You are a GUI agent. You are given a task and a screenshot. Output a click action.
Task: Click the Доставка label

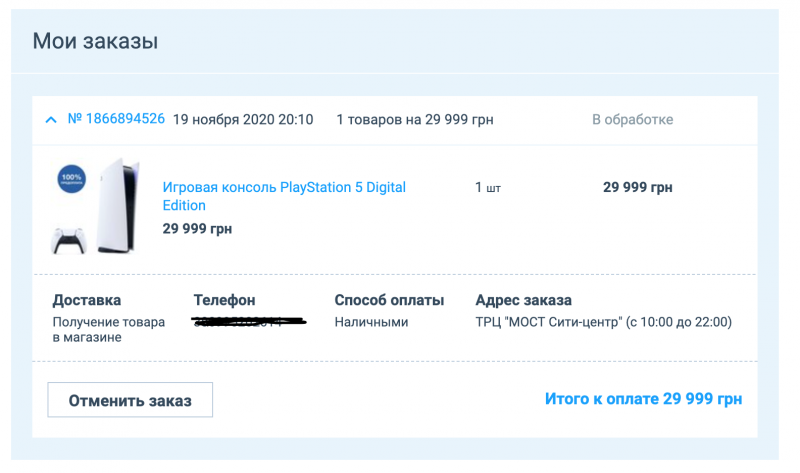(x=87, y=300)
